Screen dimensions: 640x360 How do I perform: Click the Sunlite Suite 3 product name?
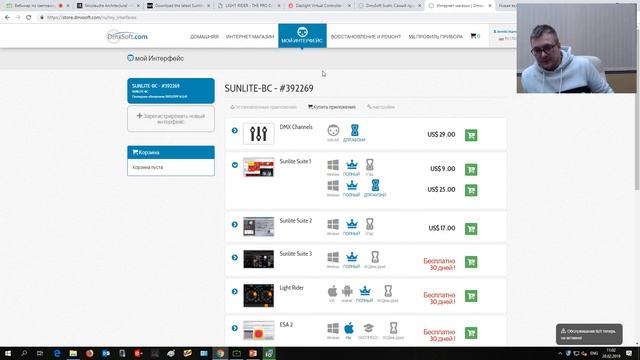[x=296, y=253]
